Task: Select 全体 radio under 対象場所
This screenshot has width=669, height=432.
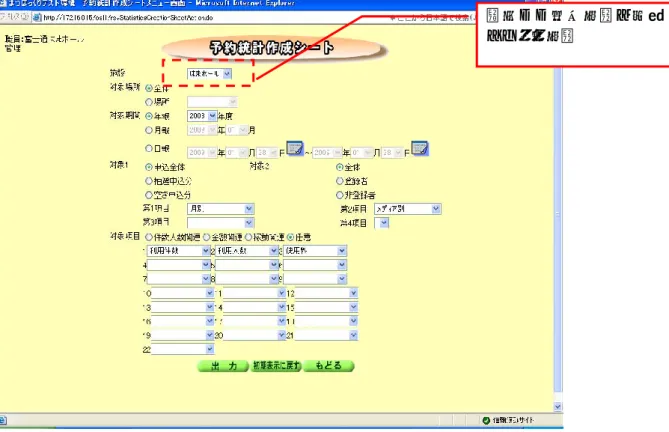Action: pyautogui.click(x=149, y=88)
